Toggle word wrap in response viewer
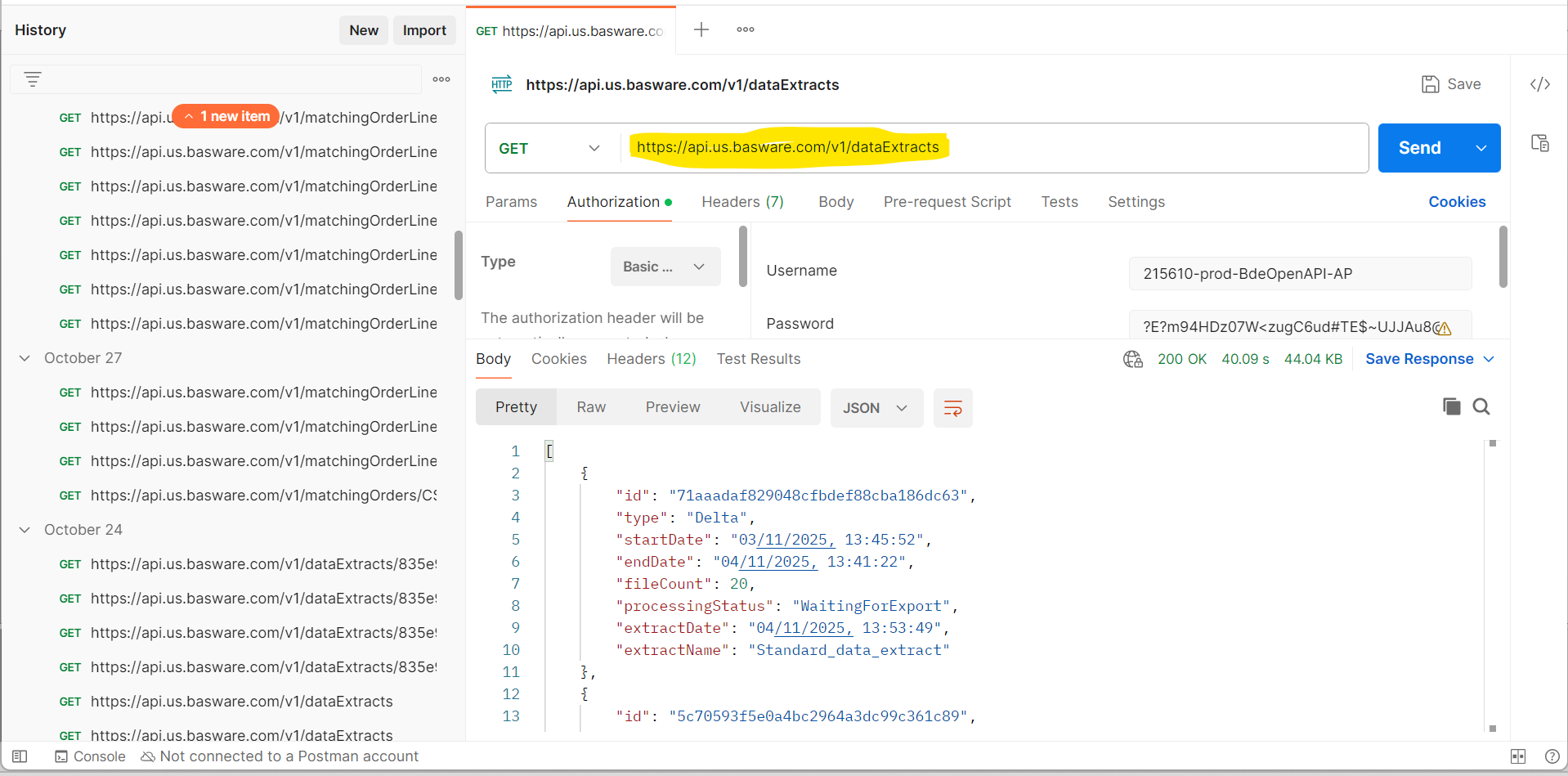This screenshot has height=776, width=1568. tap(952, 408)
